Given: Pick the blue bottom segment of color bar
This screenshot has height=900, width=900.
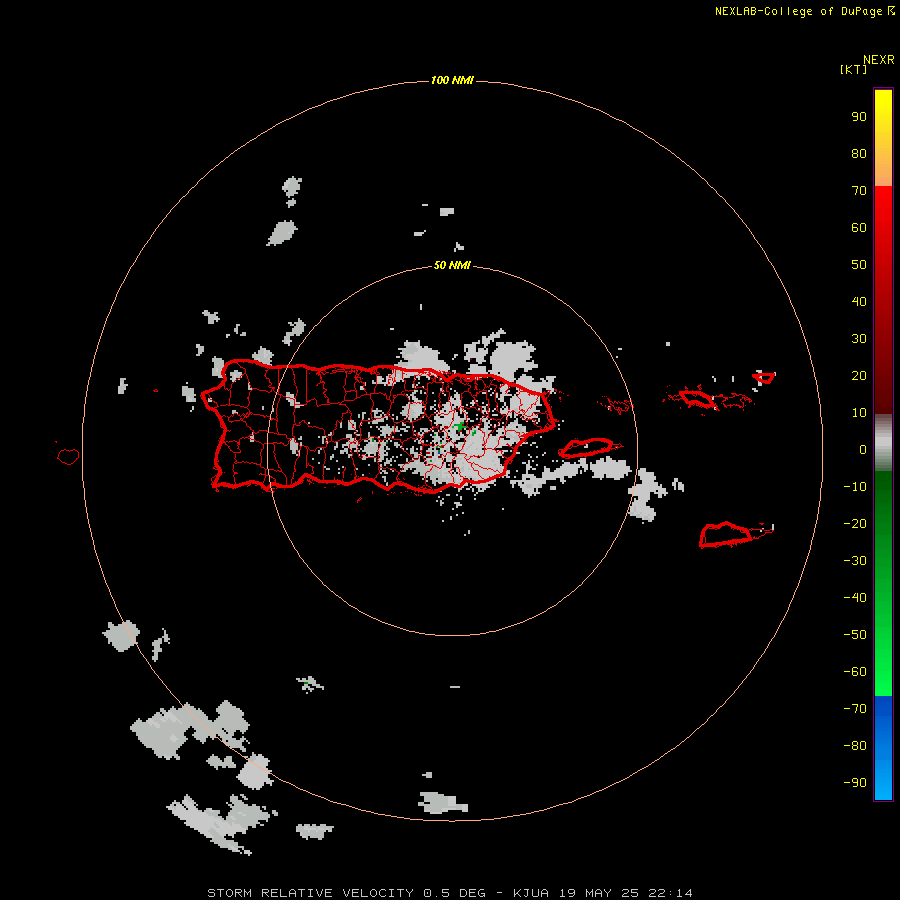Looking at the screenshot, I should [883, 746].
